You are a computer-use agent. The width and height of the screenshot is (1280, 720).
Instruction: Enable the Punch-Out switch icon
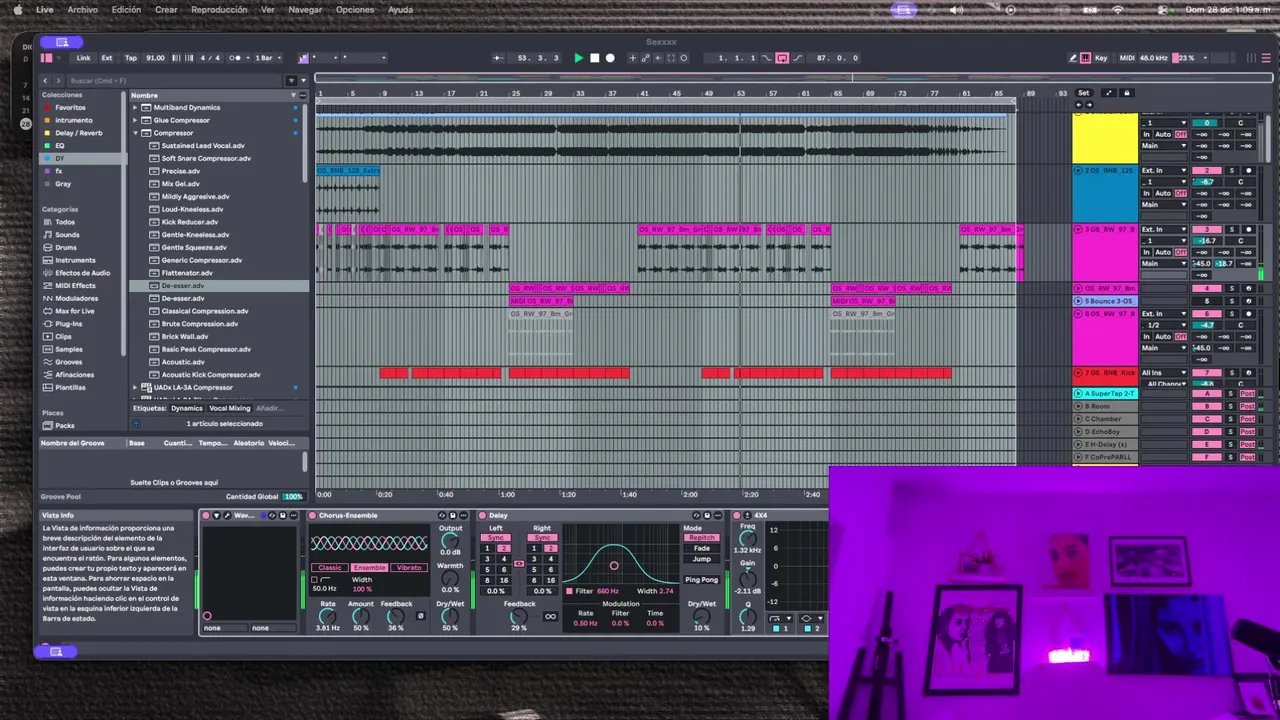[797, 58]
